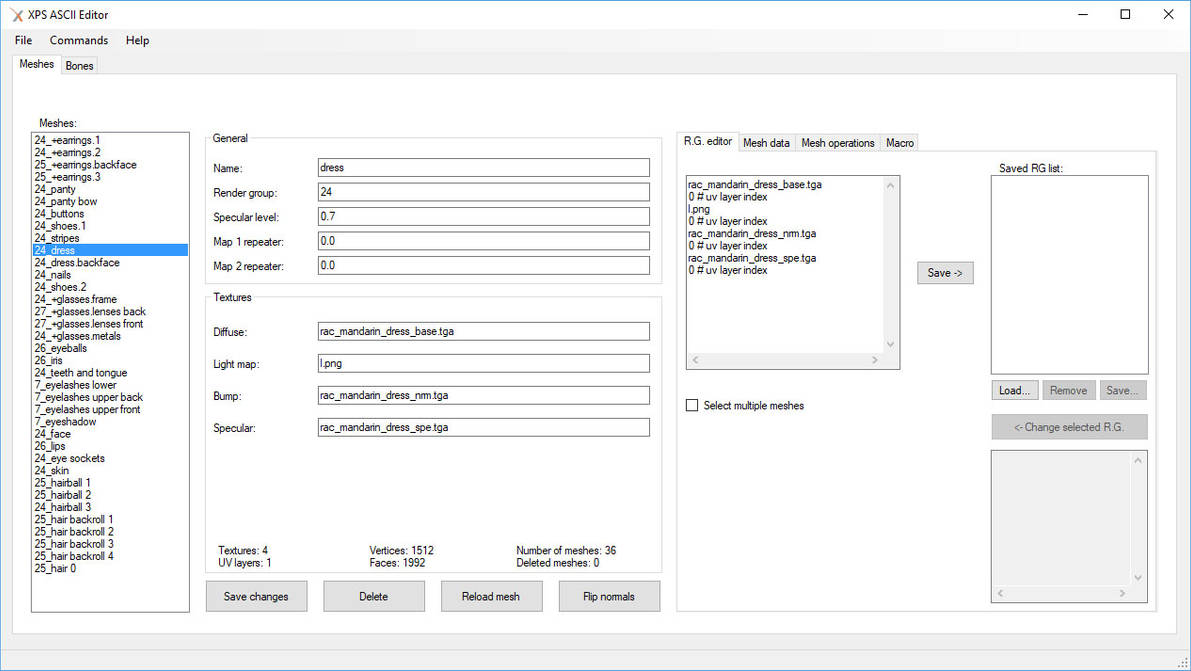Enable the Select multiple meshes checkbox
This screenshot has width=1191, height=671.
tap(692, 405)
